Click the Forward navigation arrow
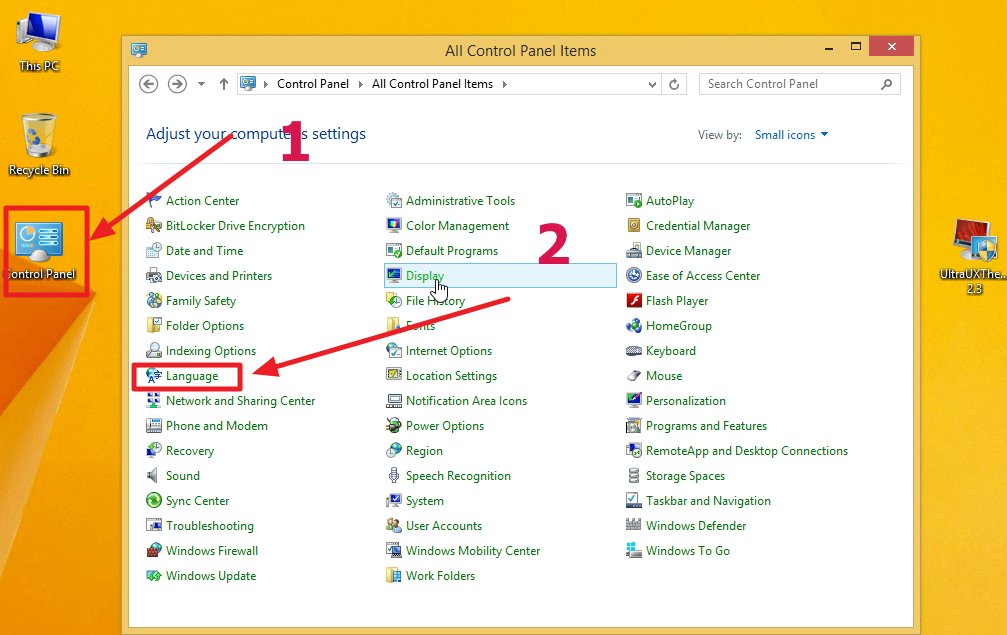 pos(177,84)
